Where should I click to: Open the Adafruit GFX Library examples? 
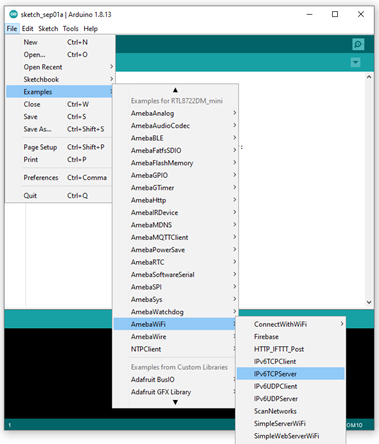175,392
